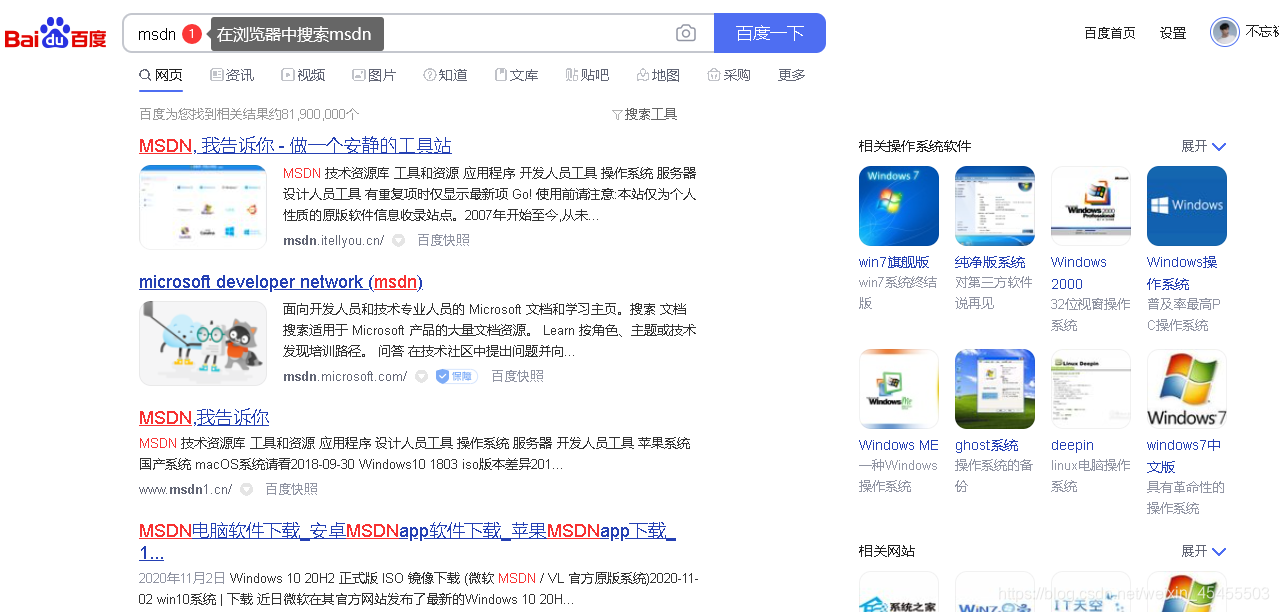This screenshot has height=612, width=1279.
Task: Expand the arrow beside msdn.microsoft.com/
Action: click(x=421, y=377)
